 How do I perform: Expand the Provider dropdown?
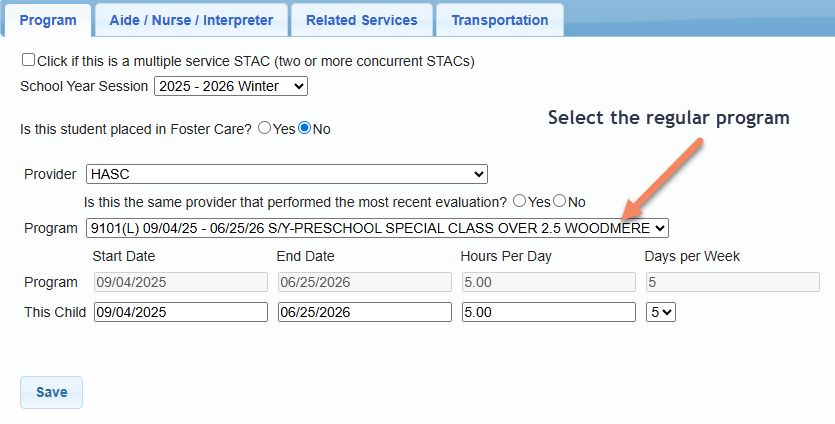point(286,174)
